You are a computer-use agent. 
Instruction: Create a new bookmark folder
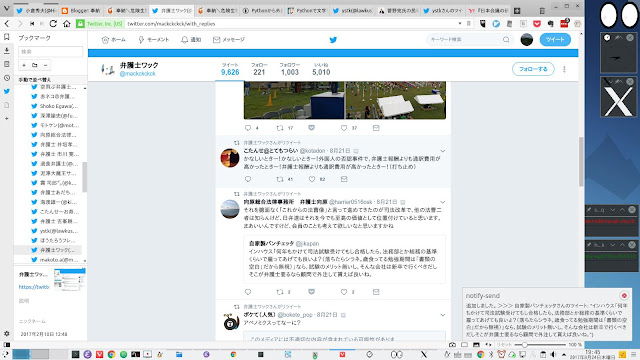point(35,65)
